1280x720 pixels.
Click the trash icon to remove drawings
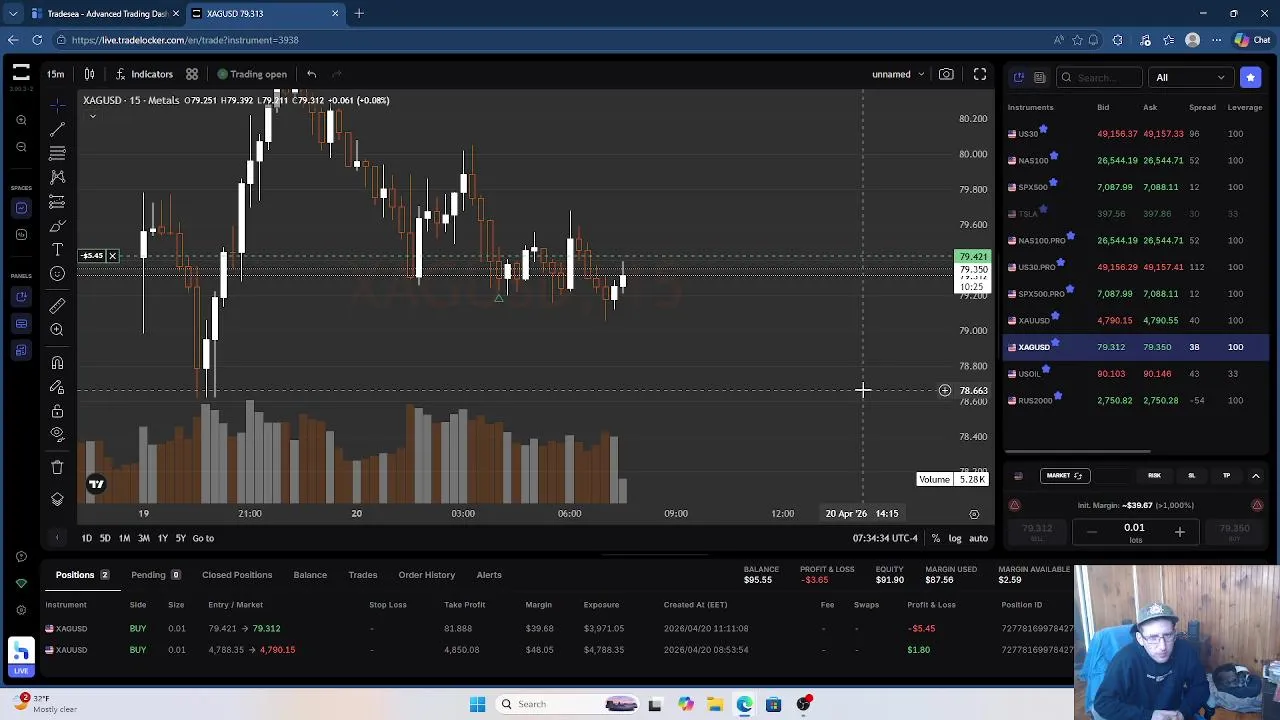[57, 467]
